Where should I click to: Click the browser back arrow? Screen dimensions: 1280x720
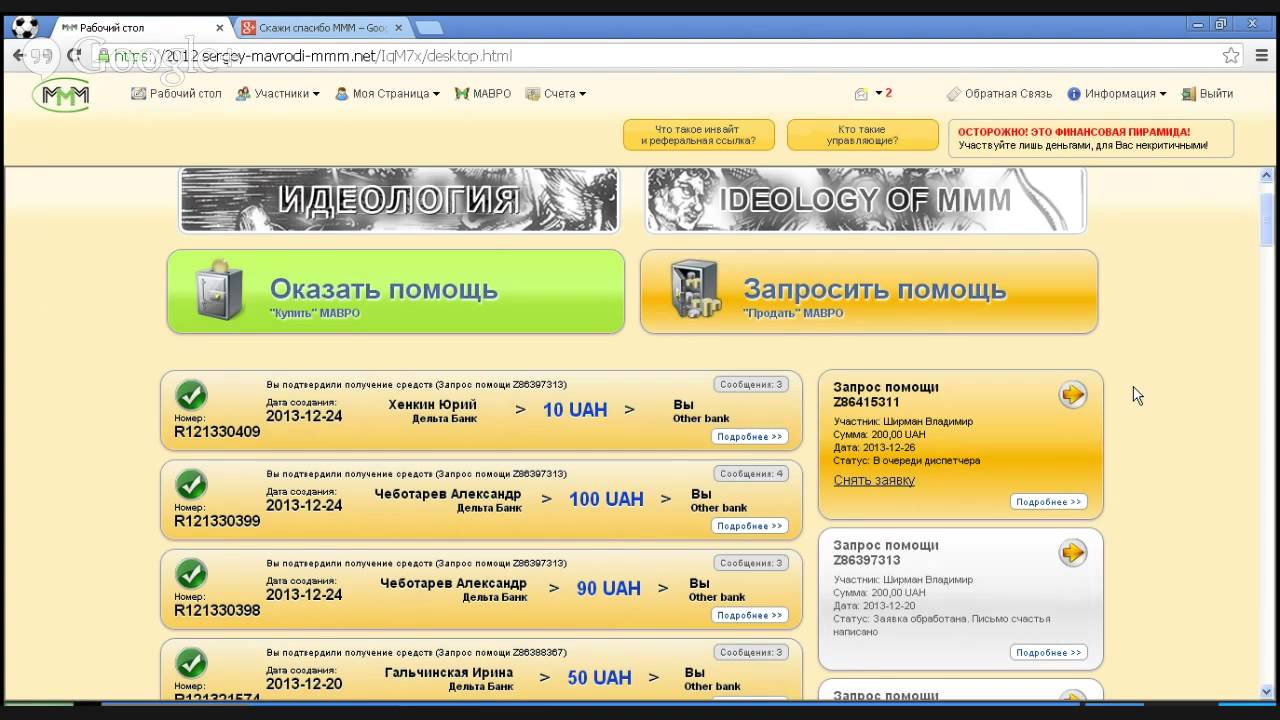tap(18, 56)
